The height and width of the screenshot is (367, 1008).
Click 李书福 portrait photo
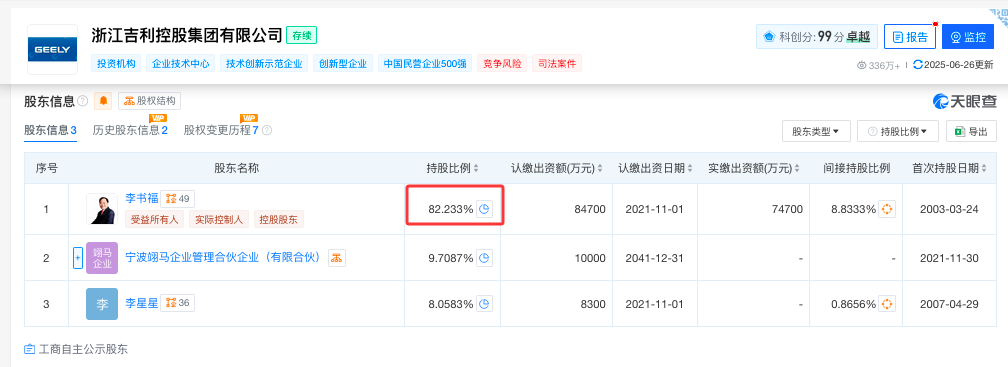[102, 209]
